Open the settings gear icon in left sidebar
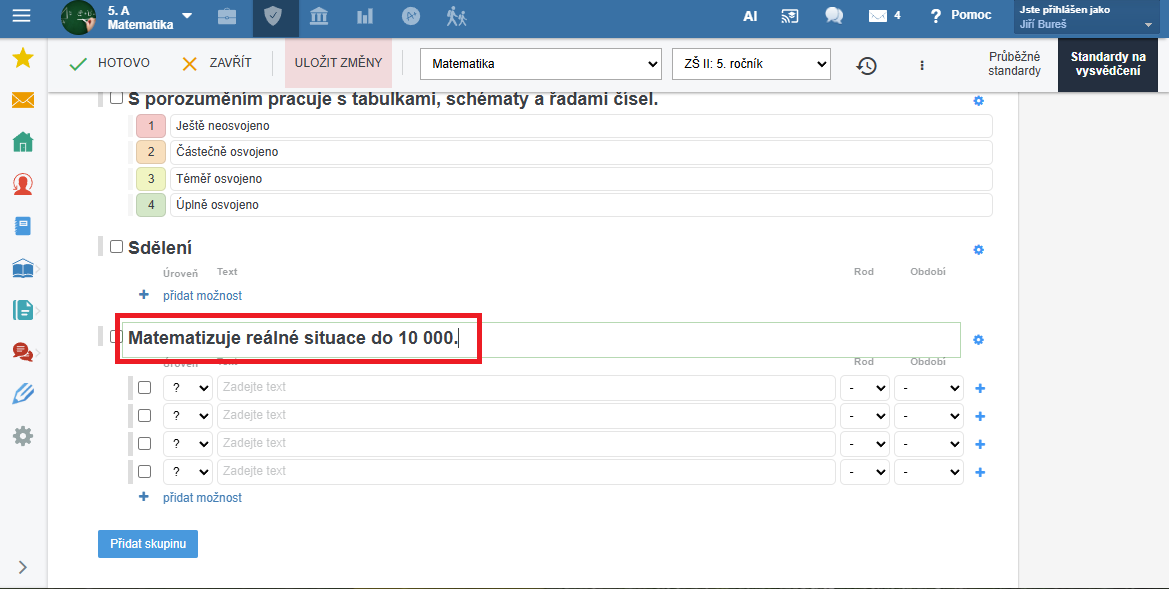The width and height of the screenshot is (1169, 589). point(22,436)
